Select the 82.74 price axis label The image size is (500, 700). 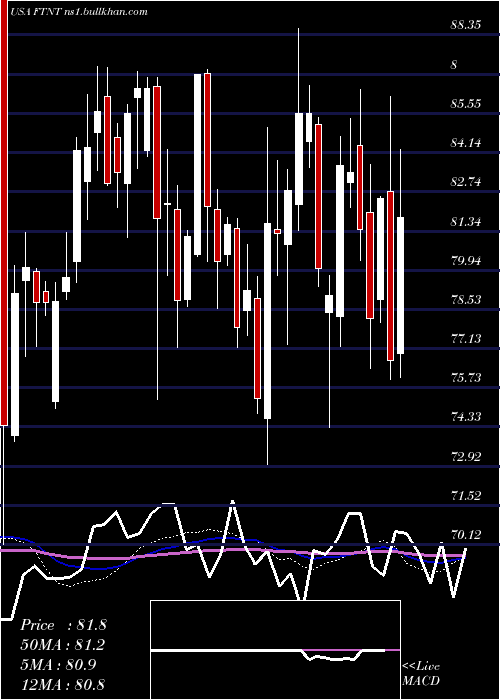[x=466, y=182]
